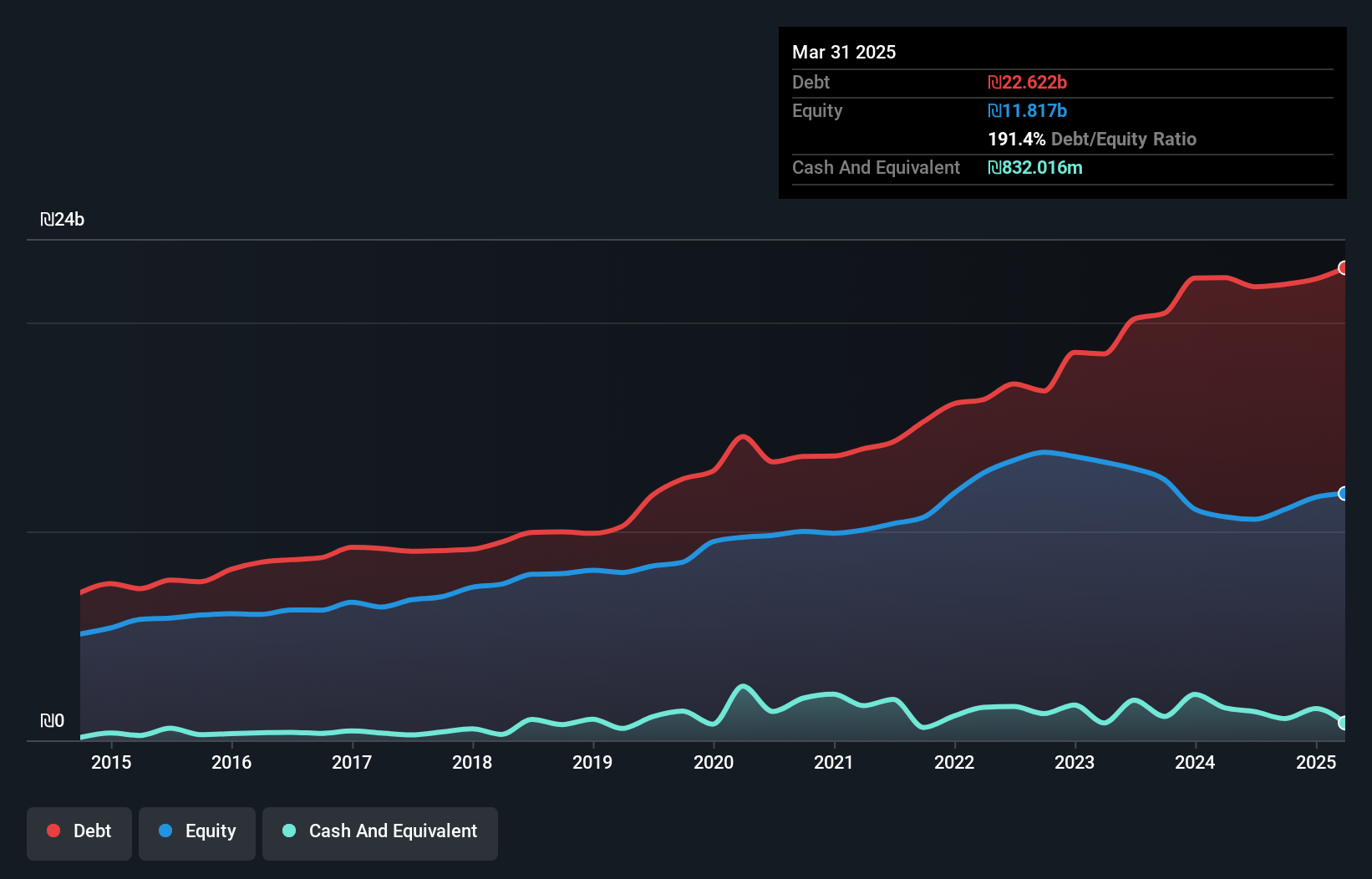Select the 2020 label on the x-axis
Viewport: 1372px width, 879px height.
[714, 762]
